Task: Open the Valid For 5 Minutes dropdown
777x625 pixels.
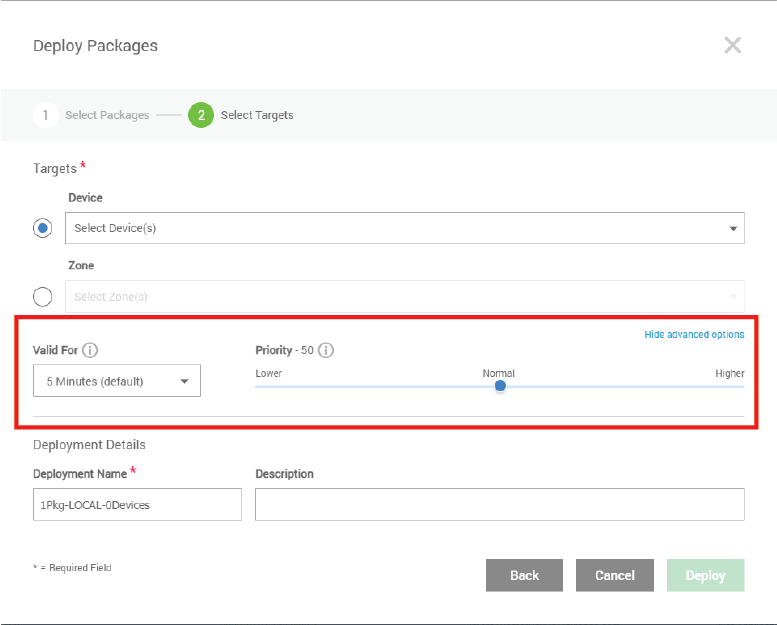Action: 117,381
